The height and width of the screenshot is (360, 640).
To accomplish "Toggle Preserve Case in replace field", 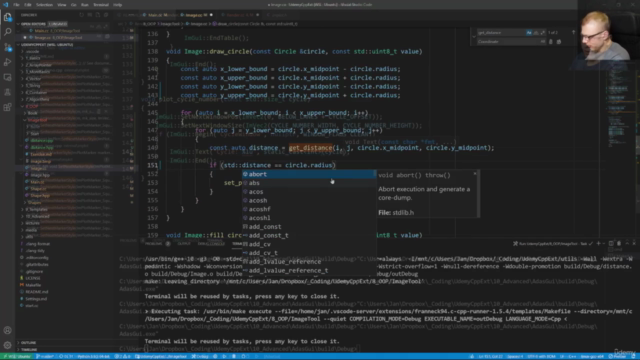I will click(542, 42).
